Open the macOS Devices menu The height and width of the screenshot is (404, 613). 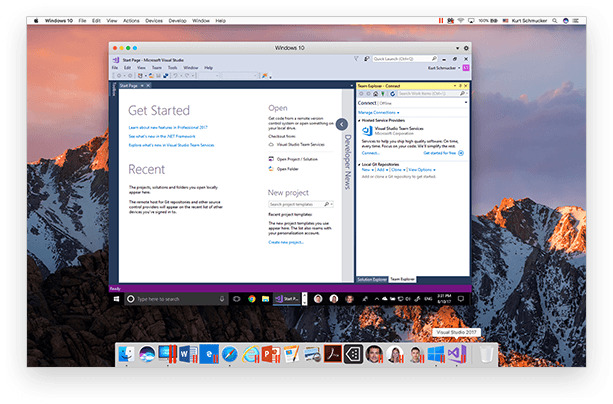coord(154,21)
